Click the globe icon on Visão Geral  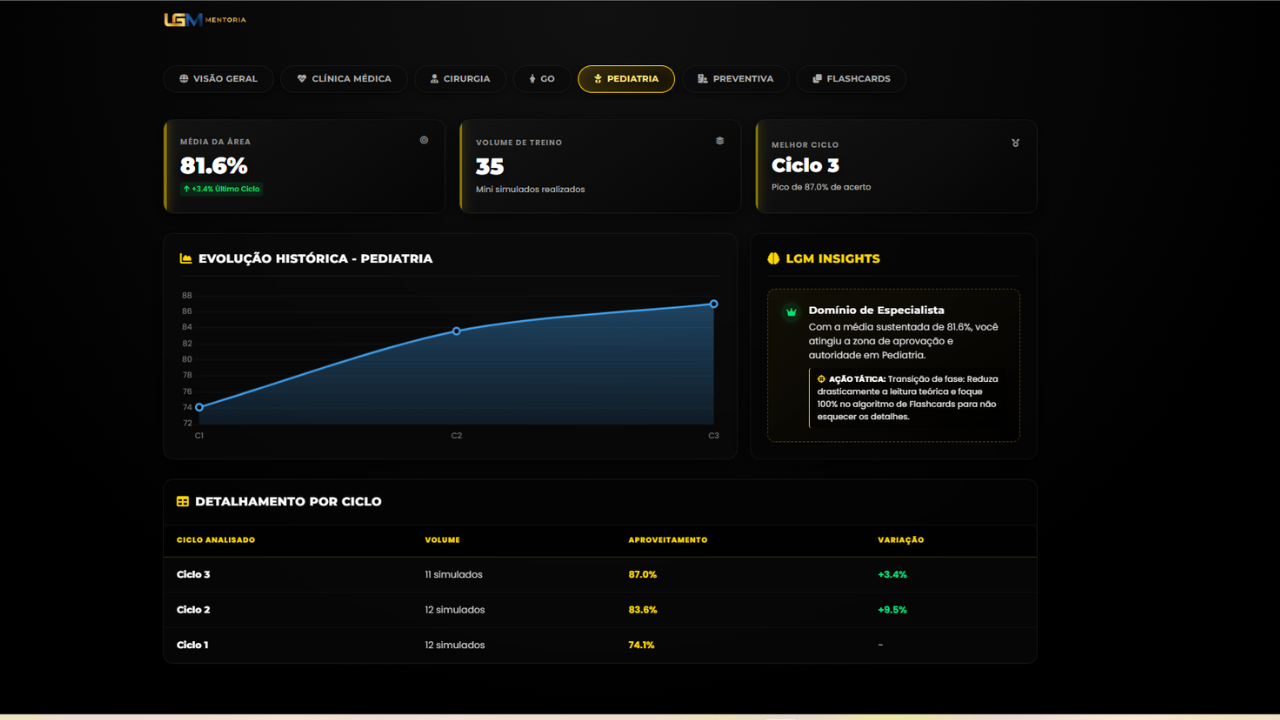(184, 78)
